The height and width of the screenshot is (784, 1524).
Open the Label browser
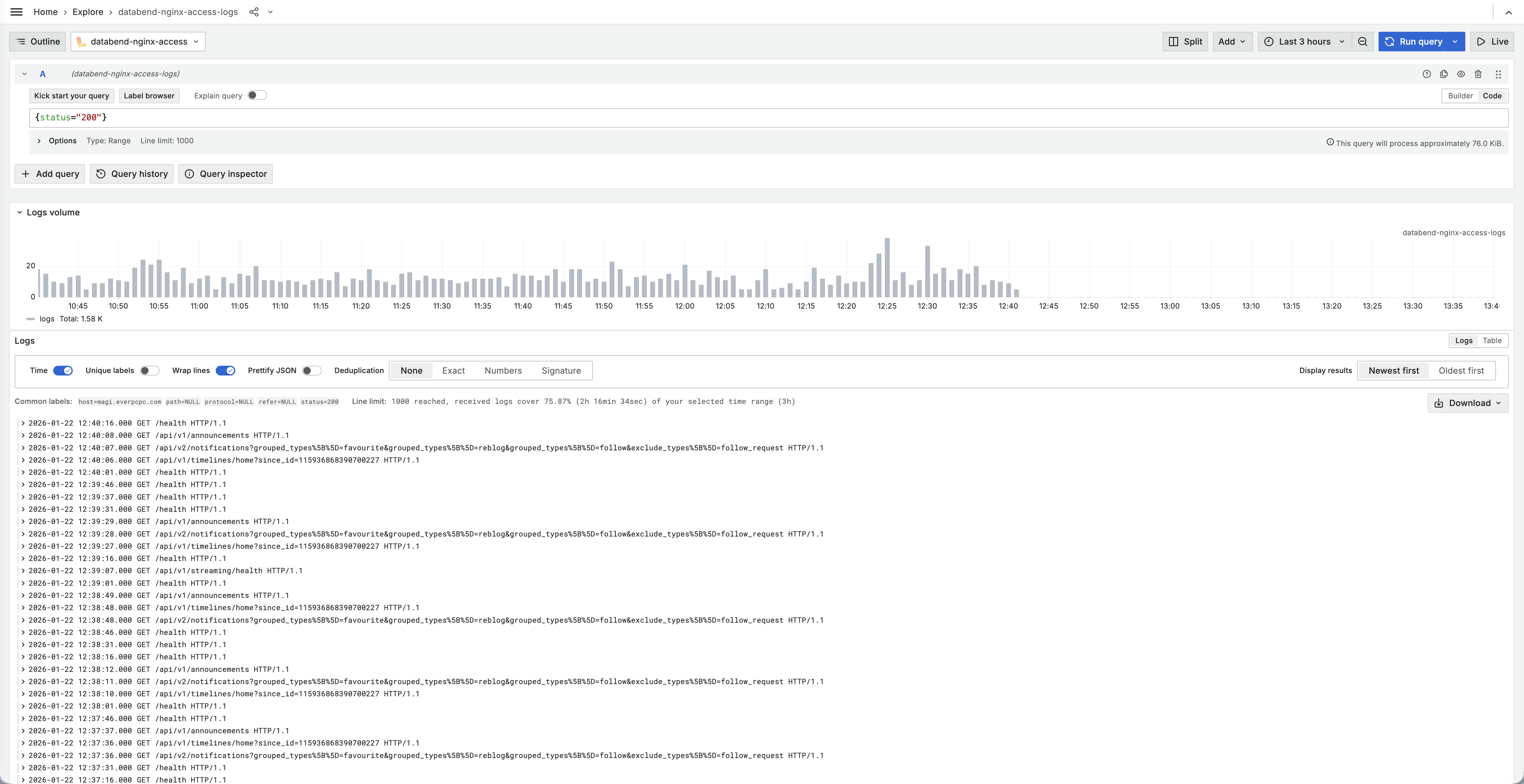pyautogui.click(x=148, y=95)
